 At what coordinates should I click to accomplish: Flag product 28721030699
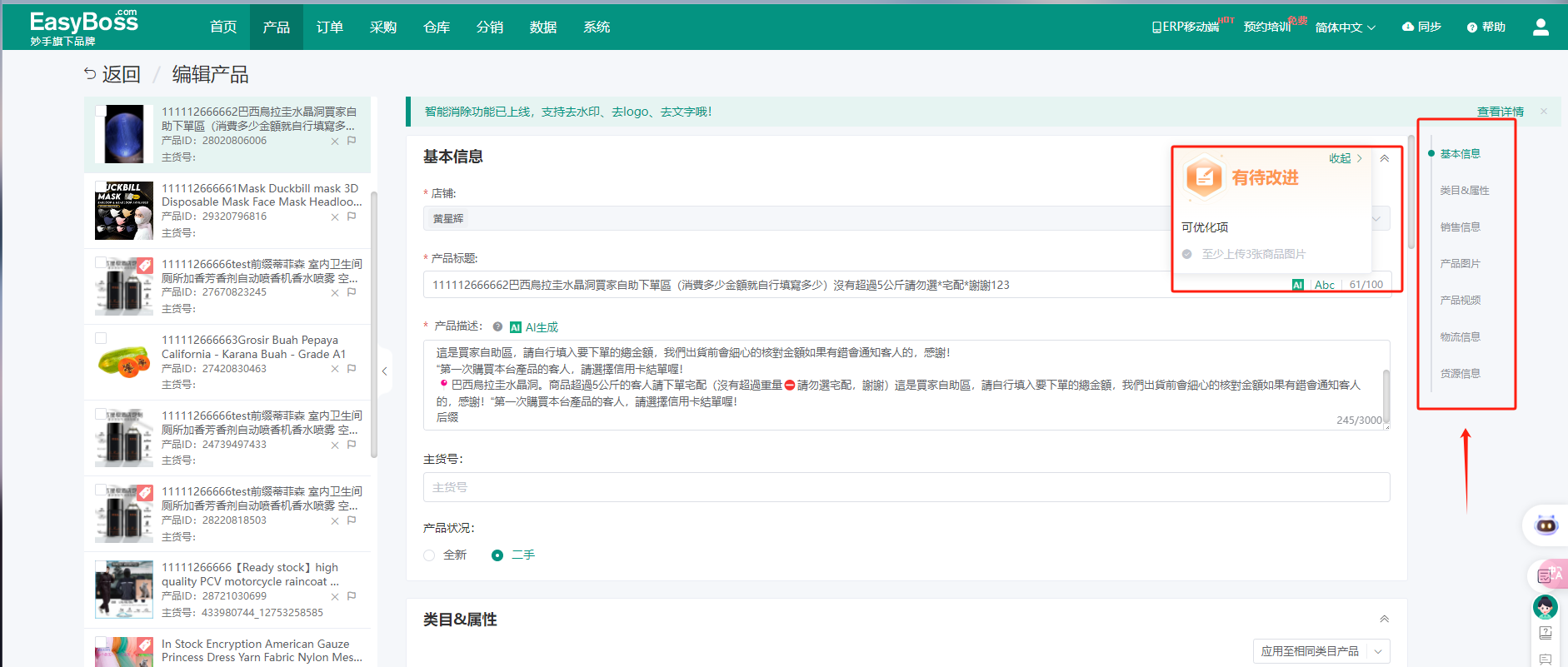(x=352, y=596)
